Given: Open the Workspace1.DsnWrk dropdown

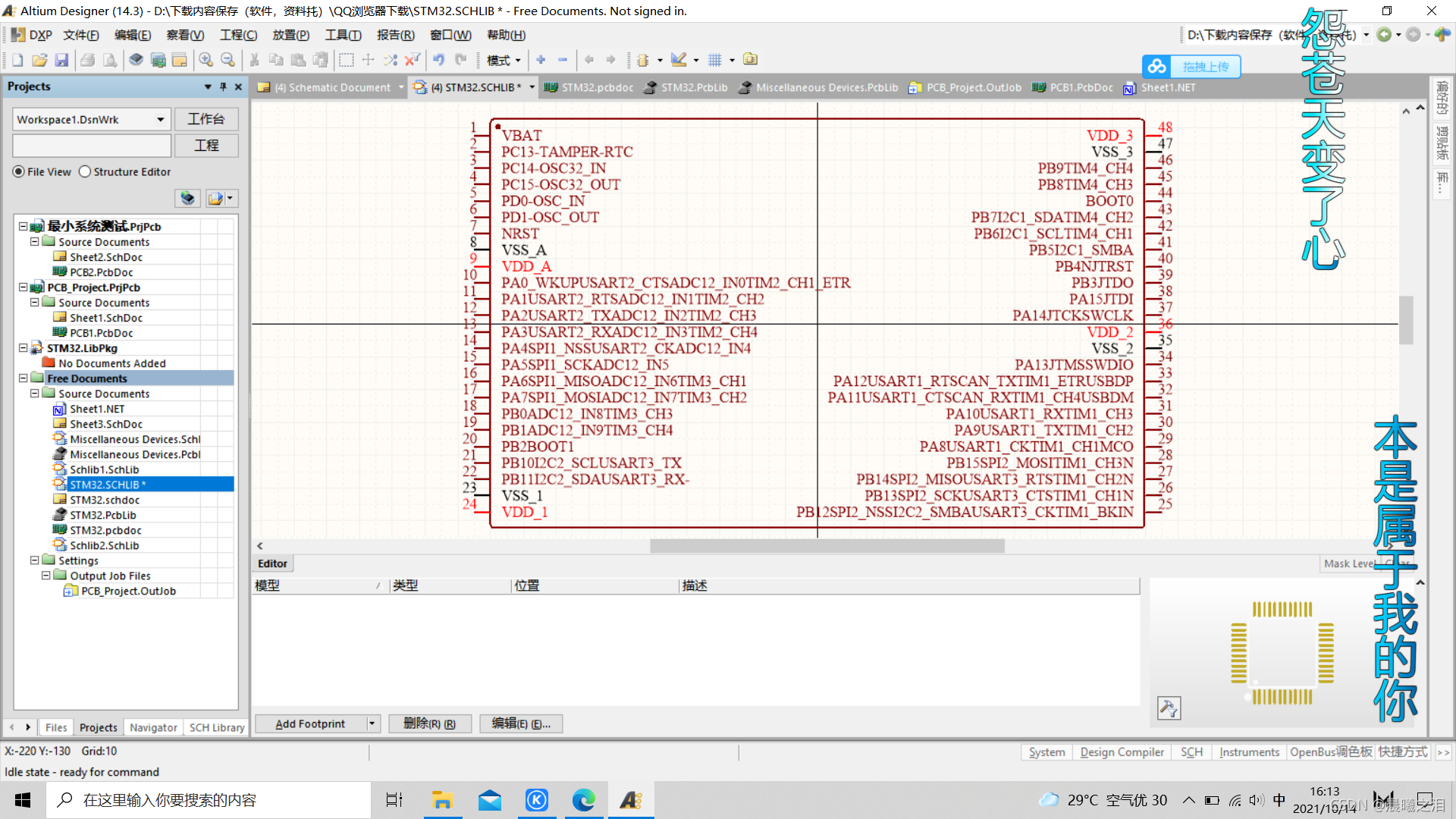Looking at the screenshot, I should pos(160,120).
